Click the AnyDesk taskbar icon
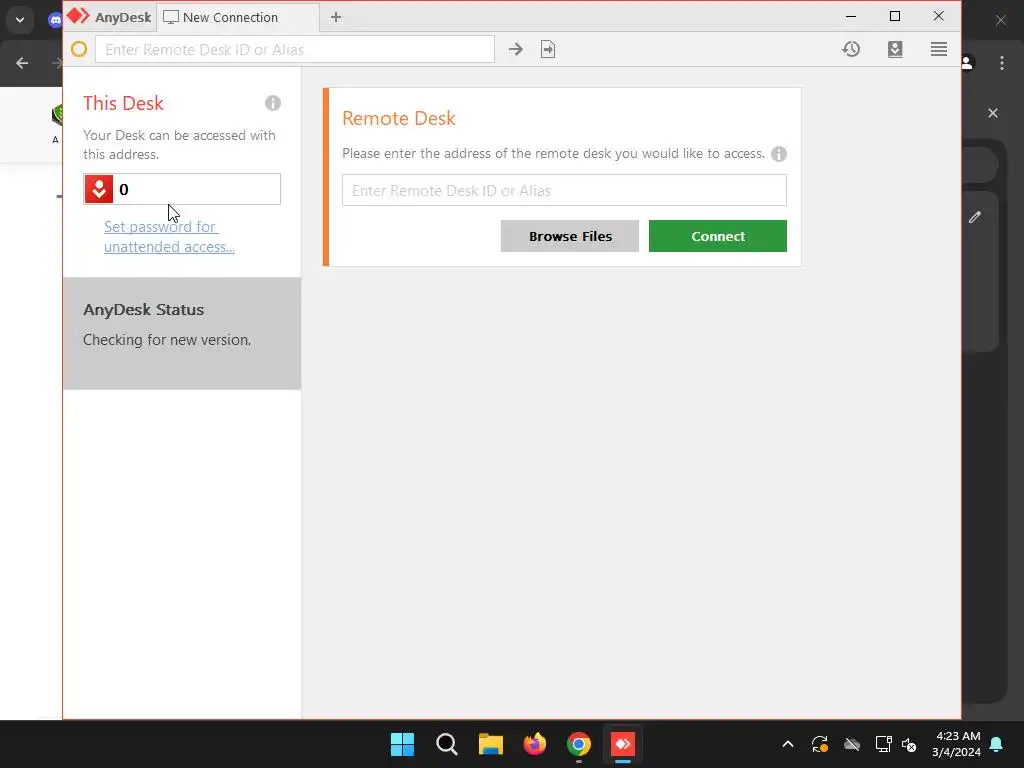The image size is (1024, 768). click(x=622, y=744)
